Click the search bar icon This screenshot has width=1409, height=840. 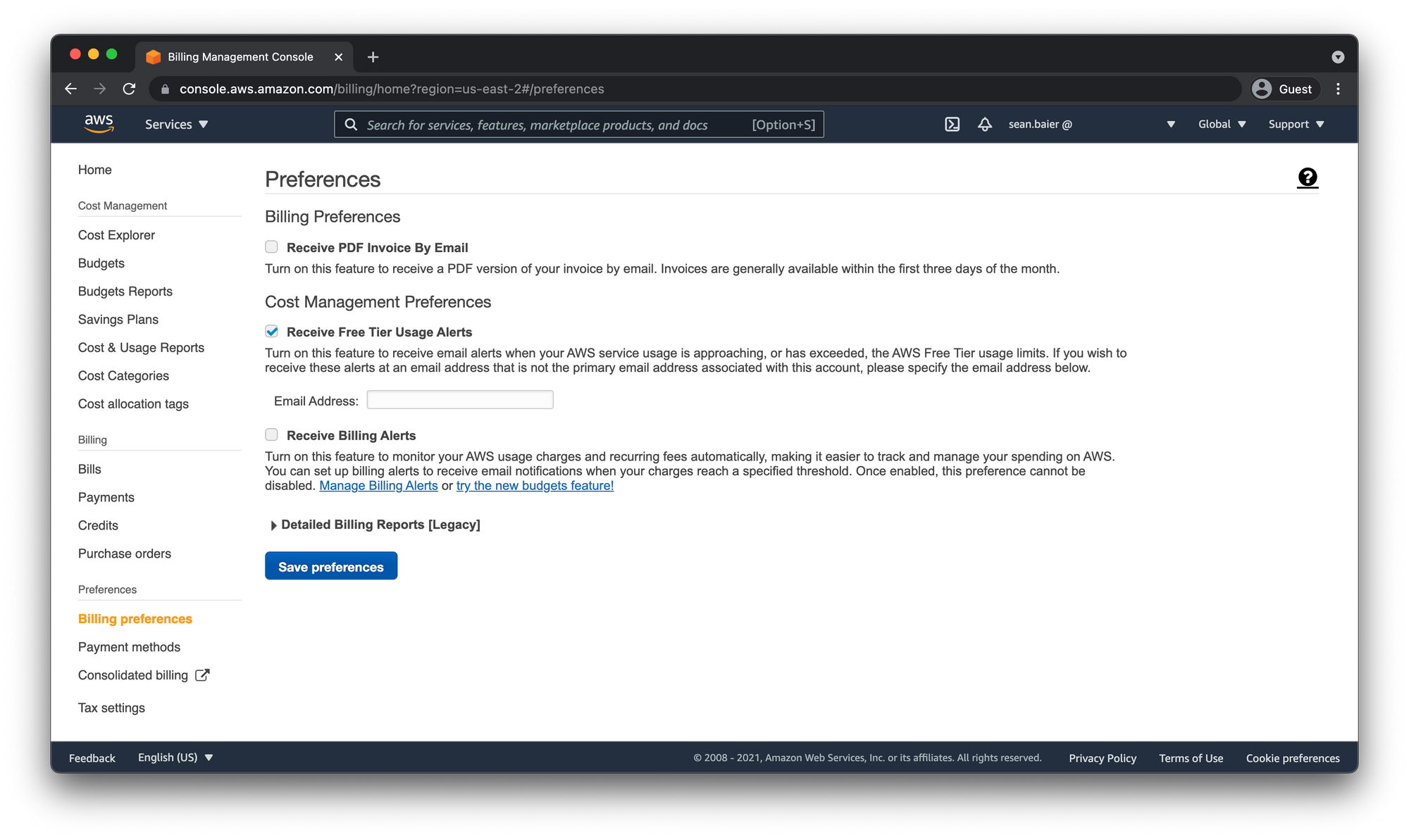tap(351, 124)
